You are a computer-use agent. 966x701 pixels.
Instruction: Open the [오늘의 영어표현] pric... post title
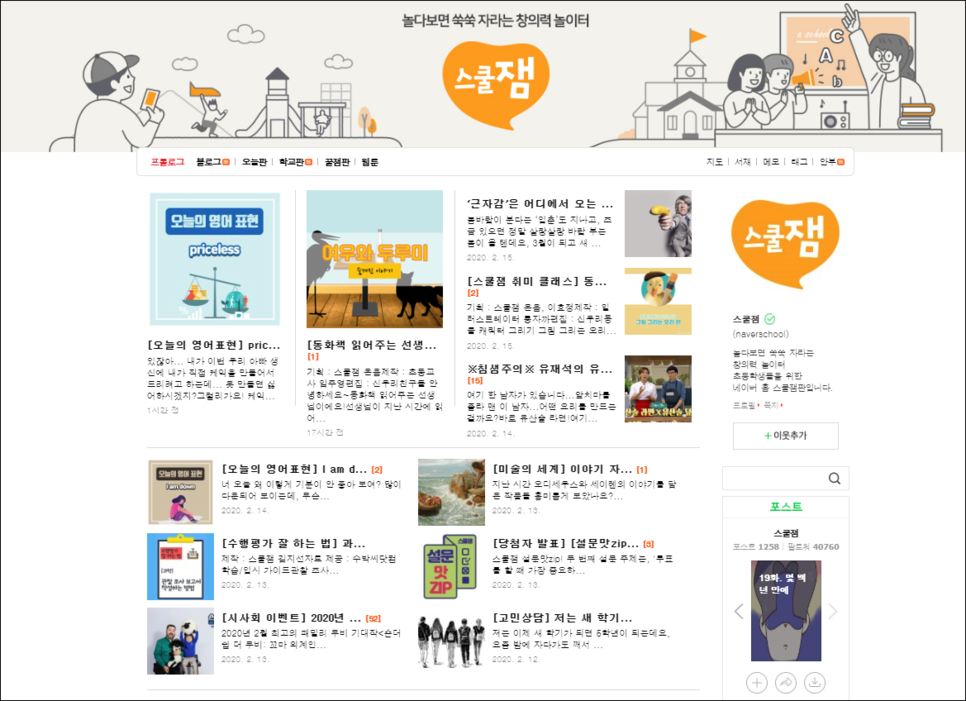click(213, 345)
